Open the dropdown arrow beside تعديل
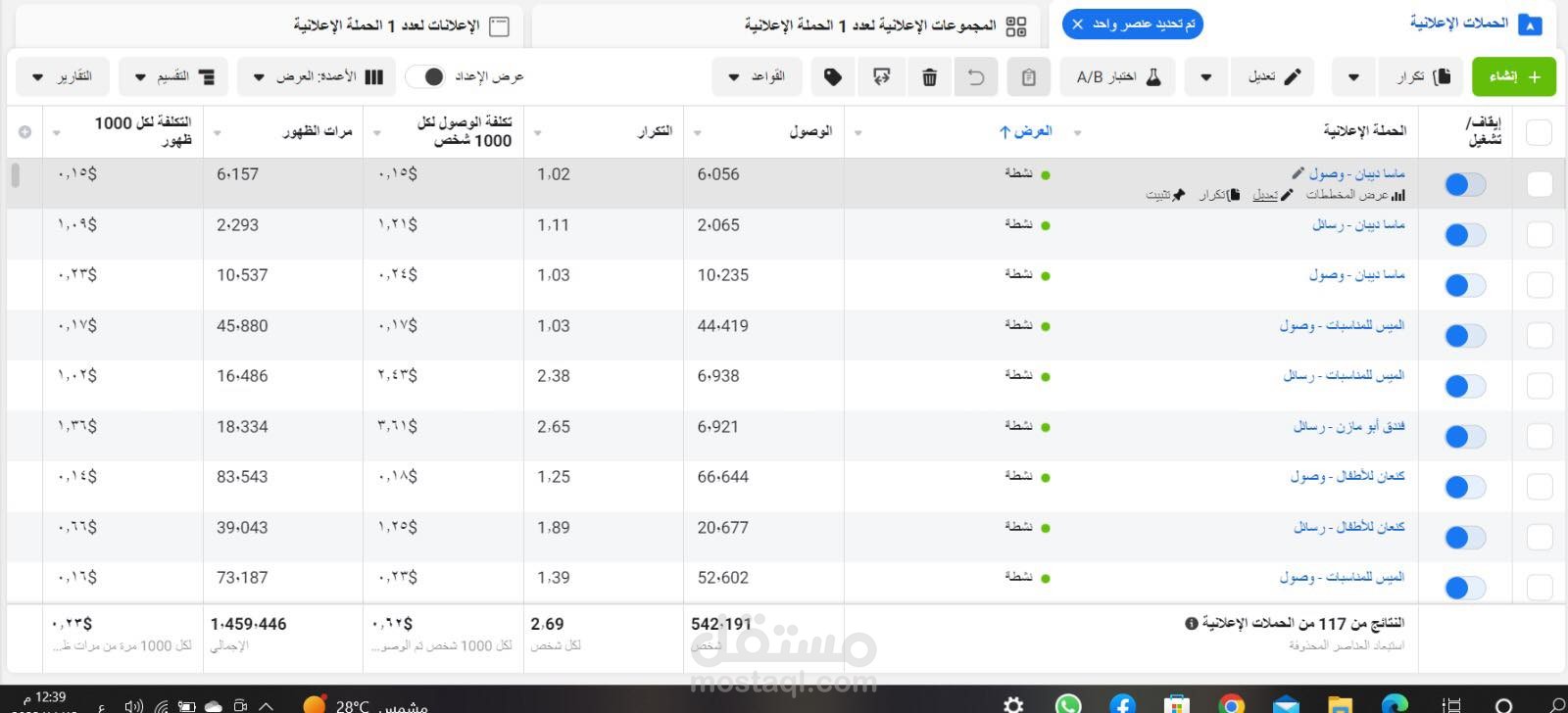This screenshot has height=713, width=1568. point(1206,76)
